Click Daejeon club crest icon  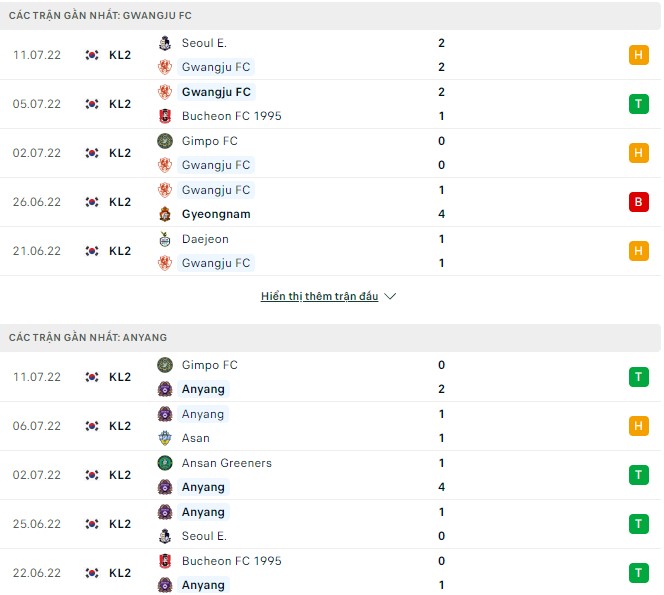click(x=165, y=239)
